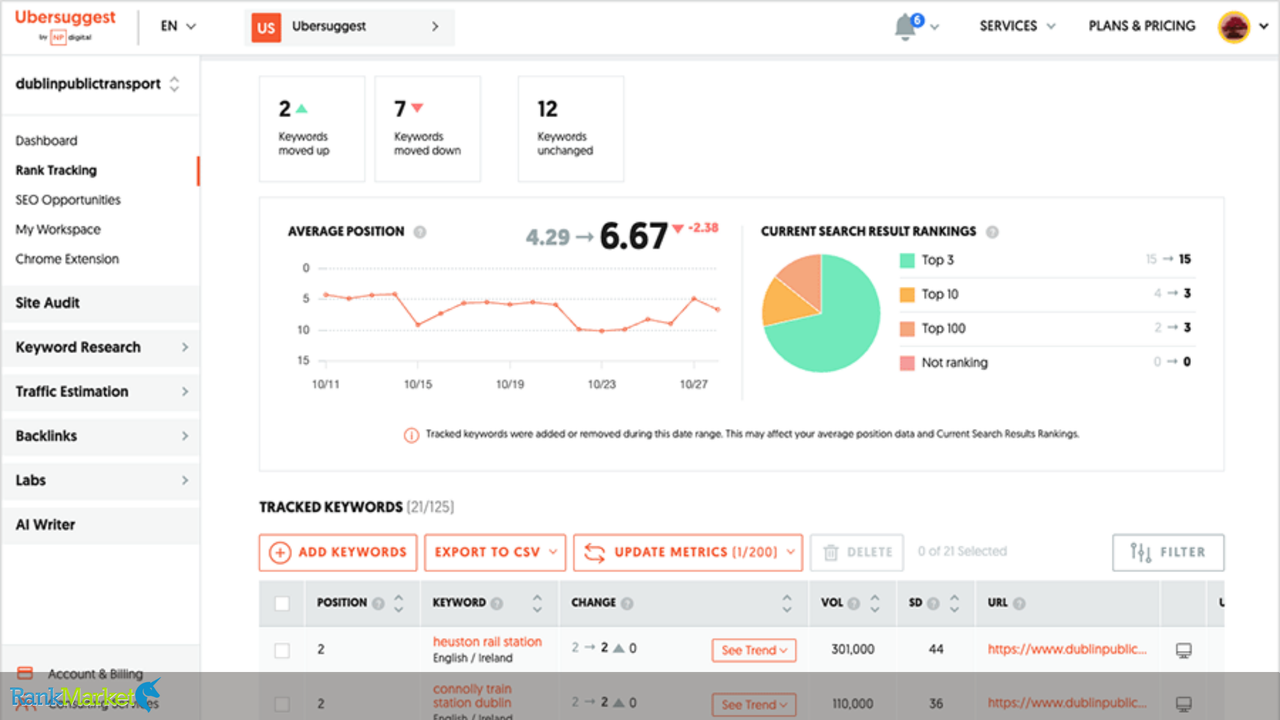Image resolution: width=1280 pixels, height=720 pixels.
Task: Open the connolly train station dublin keyword link
Action: [x=472, y=696]
